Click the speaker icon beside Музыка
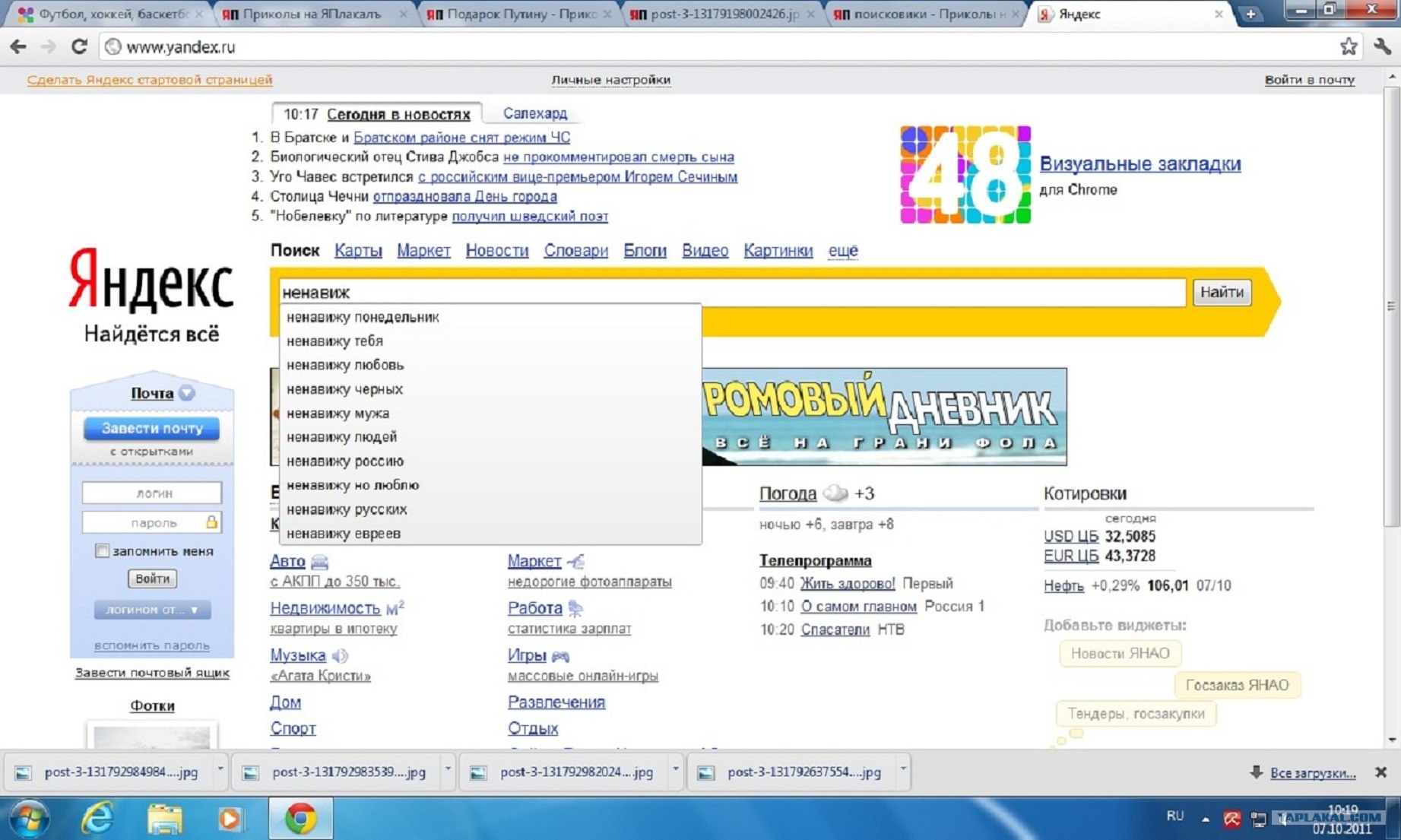Screen dimensions: 1401x840 340,655
